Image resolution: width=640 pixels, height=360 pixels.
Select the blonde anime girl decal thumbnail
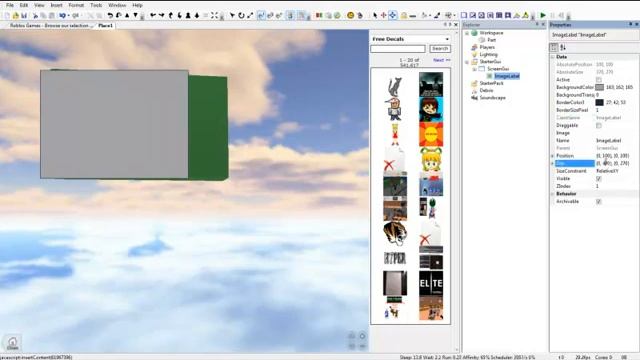coord(431,159)
